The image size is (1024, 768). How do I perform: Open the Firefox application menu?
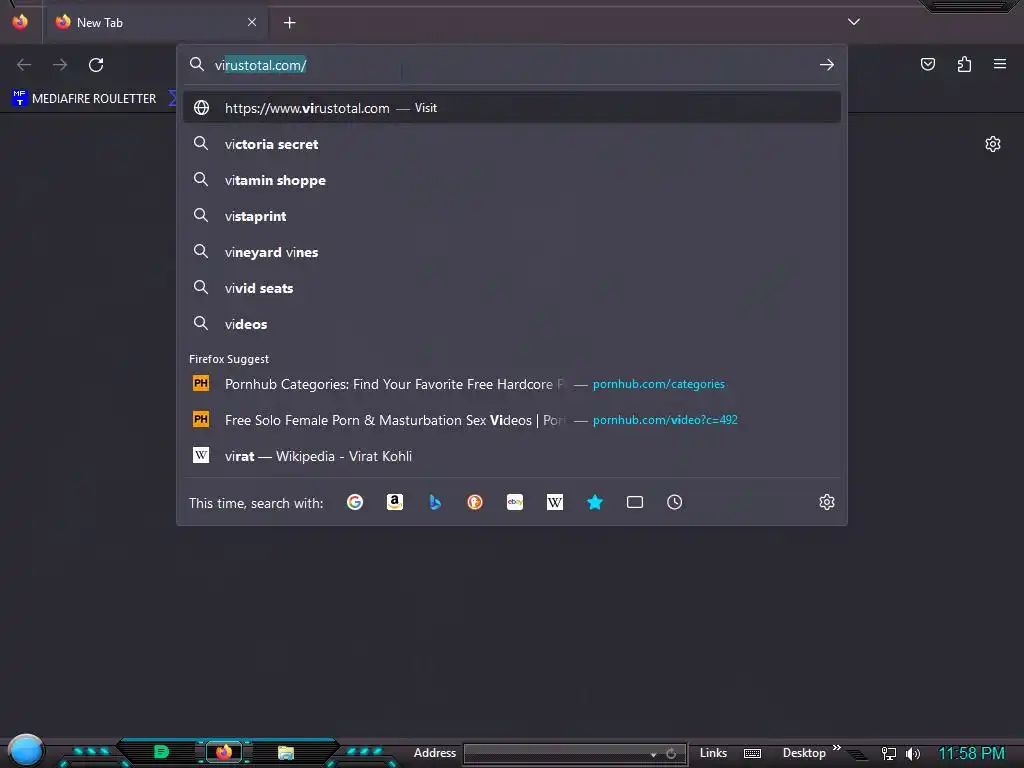coord(1000,64)
